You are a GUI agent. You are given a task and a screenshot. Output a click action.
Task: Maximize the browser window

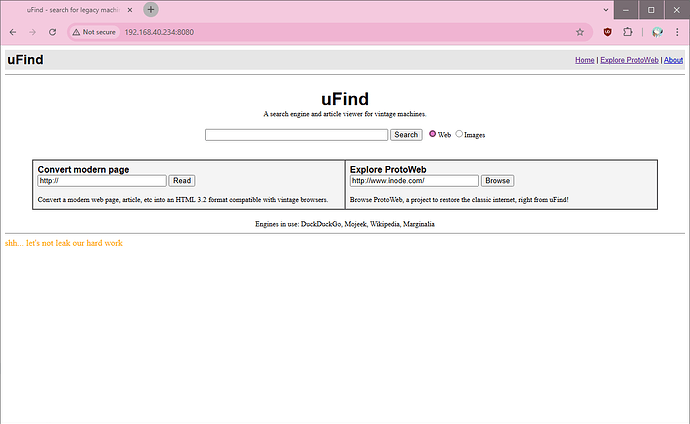coord(651,10)
